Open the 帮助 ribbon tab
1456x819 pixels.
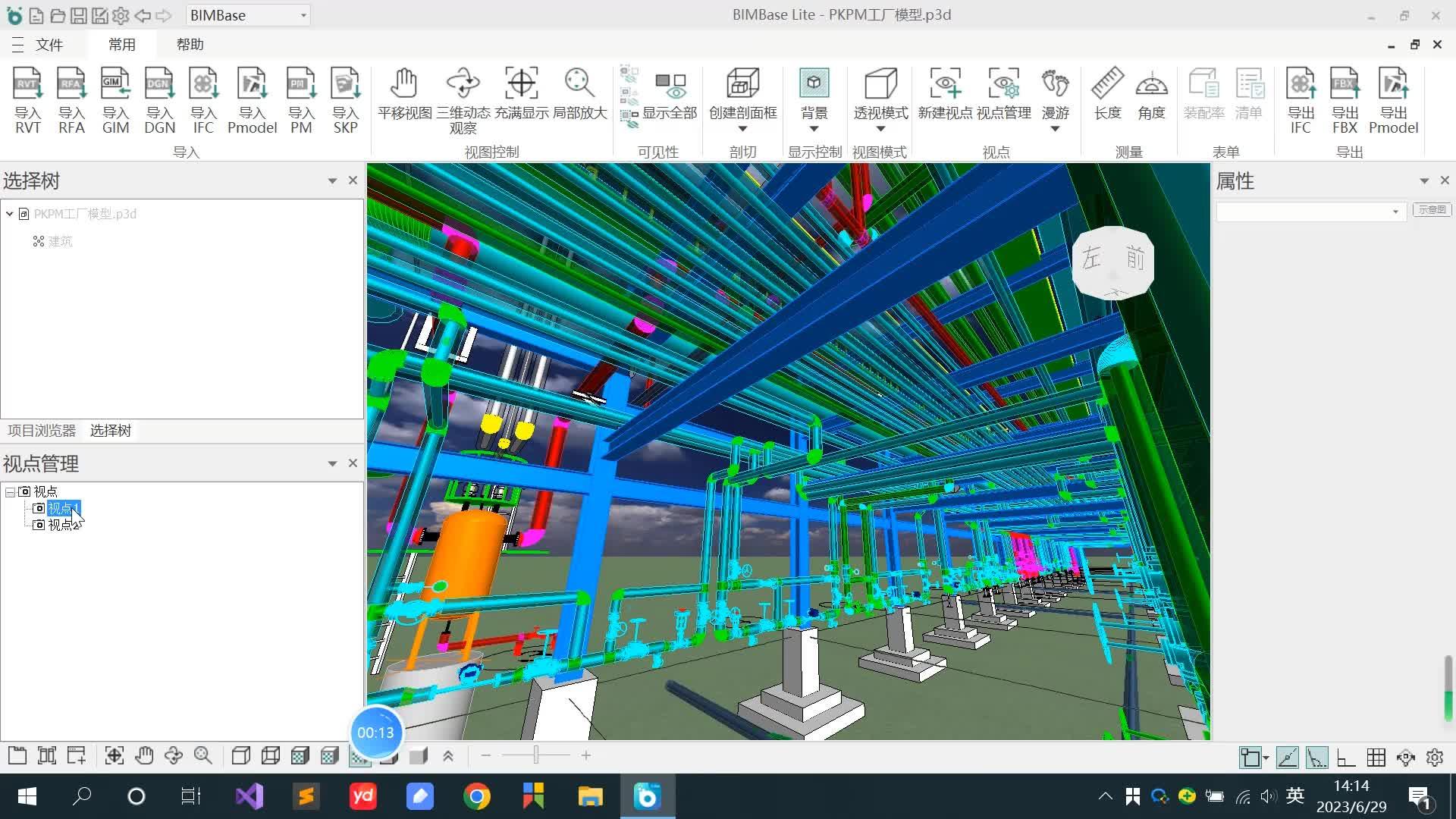tap(190, 45)
